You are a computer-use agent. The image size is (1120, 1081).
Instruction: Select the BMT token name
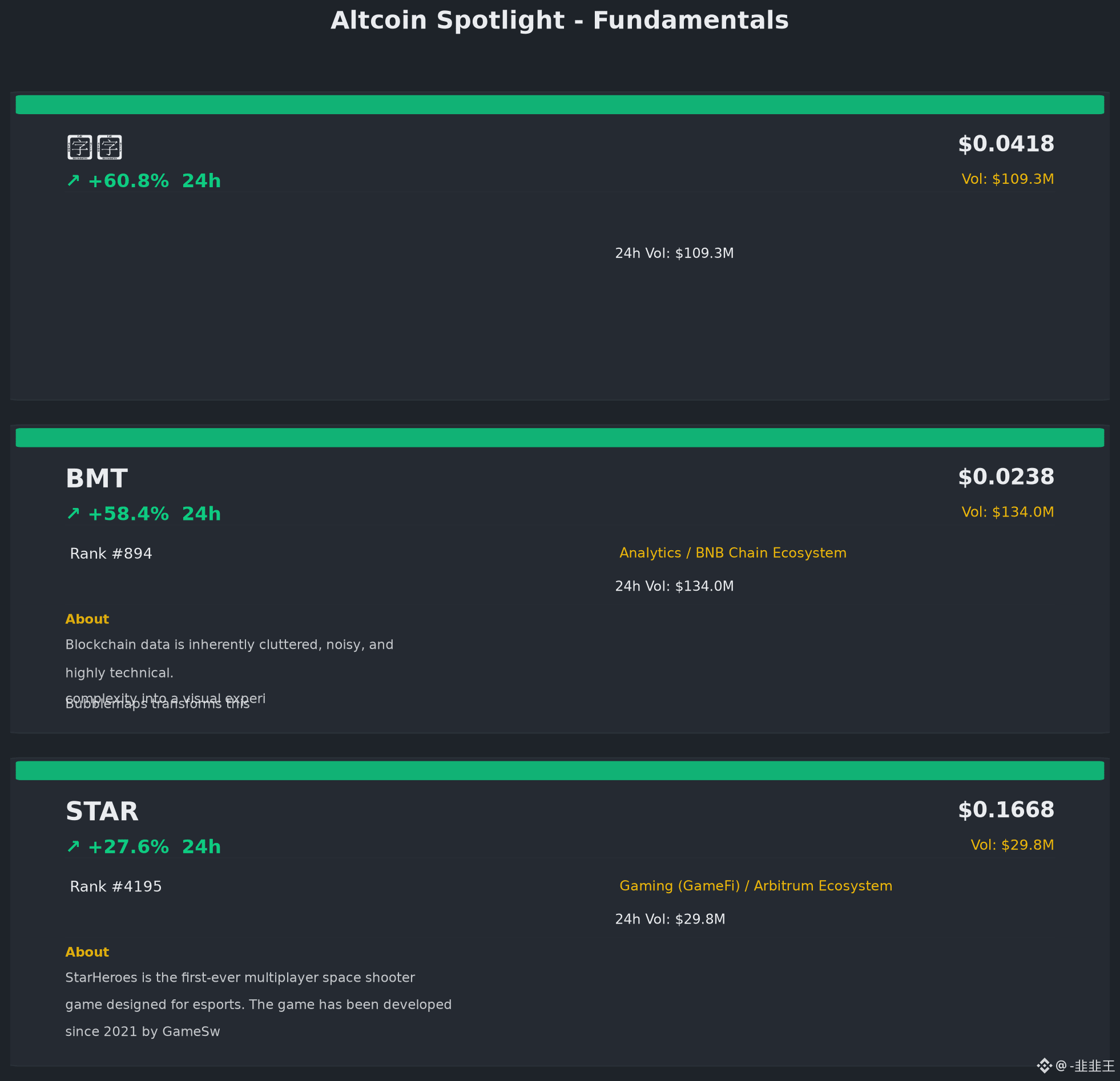pyautogui.click(x=96, y=479)
